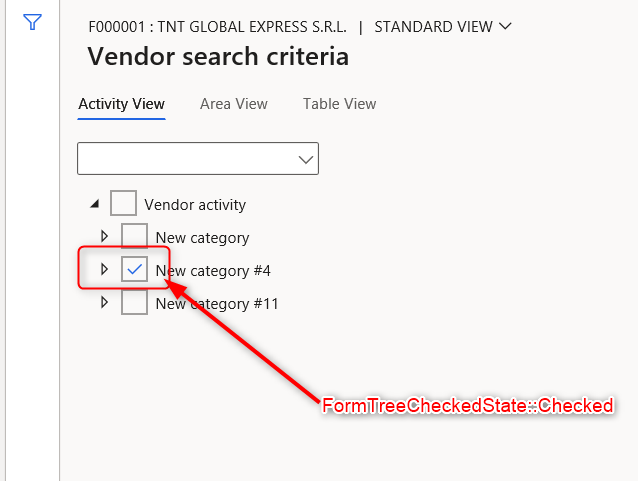
Task: Click the F000001 TNT Global Express record title
Action: click(x=216, y=27)
